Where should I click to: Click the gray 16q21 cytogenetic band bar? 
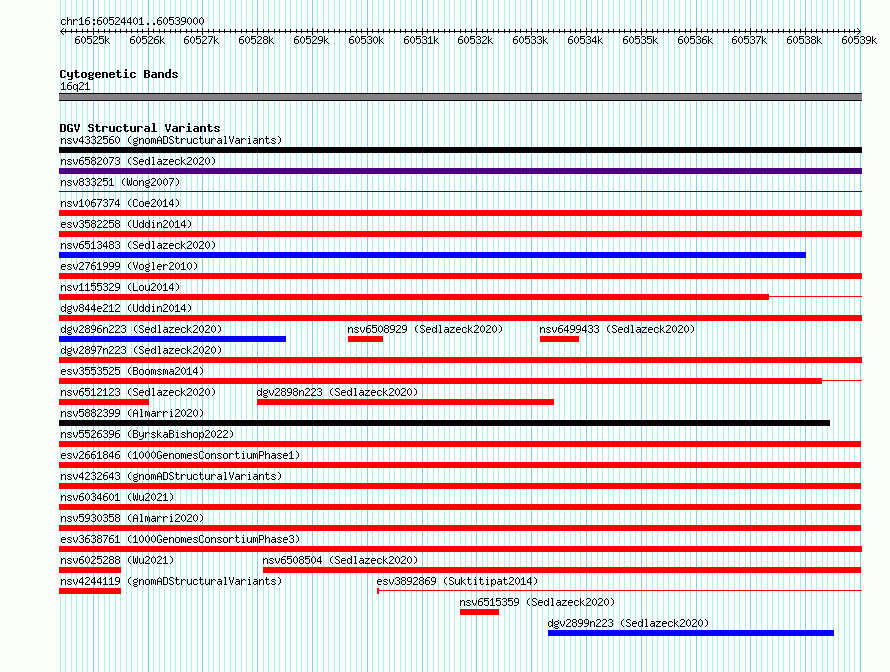click(x=460, y=97)
